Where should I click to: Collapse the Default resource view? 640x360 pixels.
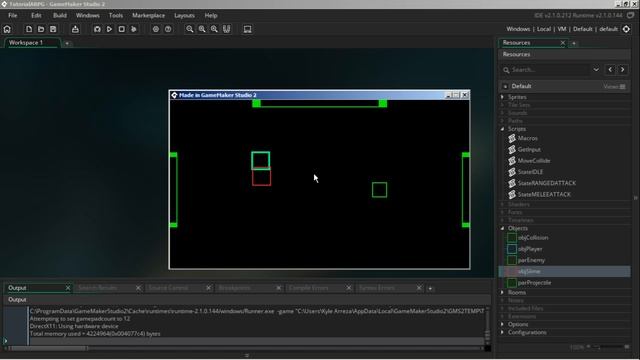[505, 87]
